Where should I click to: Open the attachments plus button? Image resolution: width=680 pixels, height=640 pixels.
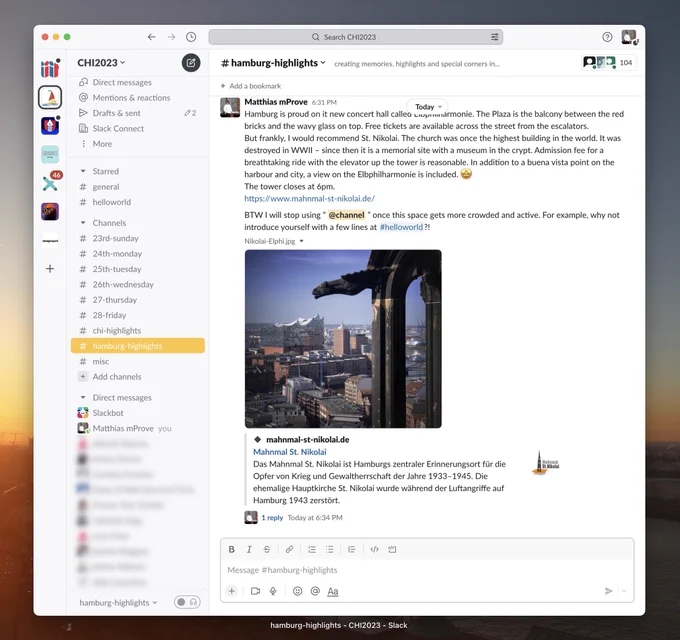(x=232, y=591)
